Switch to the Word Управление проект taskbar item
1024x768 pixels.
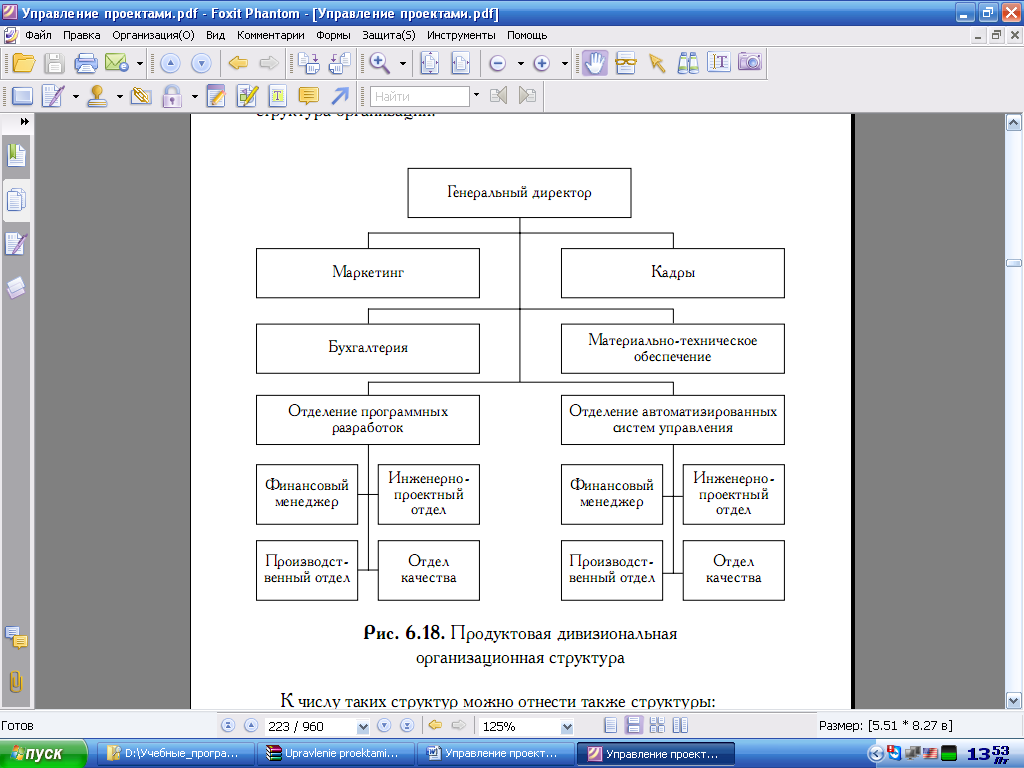pyautogui.click(x=494, y=754)
